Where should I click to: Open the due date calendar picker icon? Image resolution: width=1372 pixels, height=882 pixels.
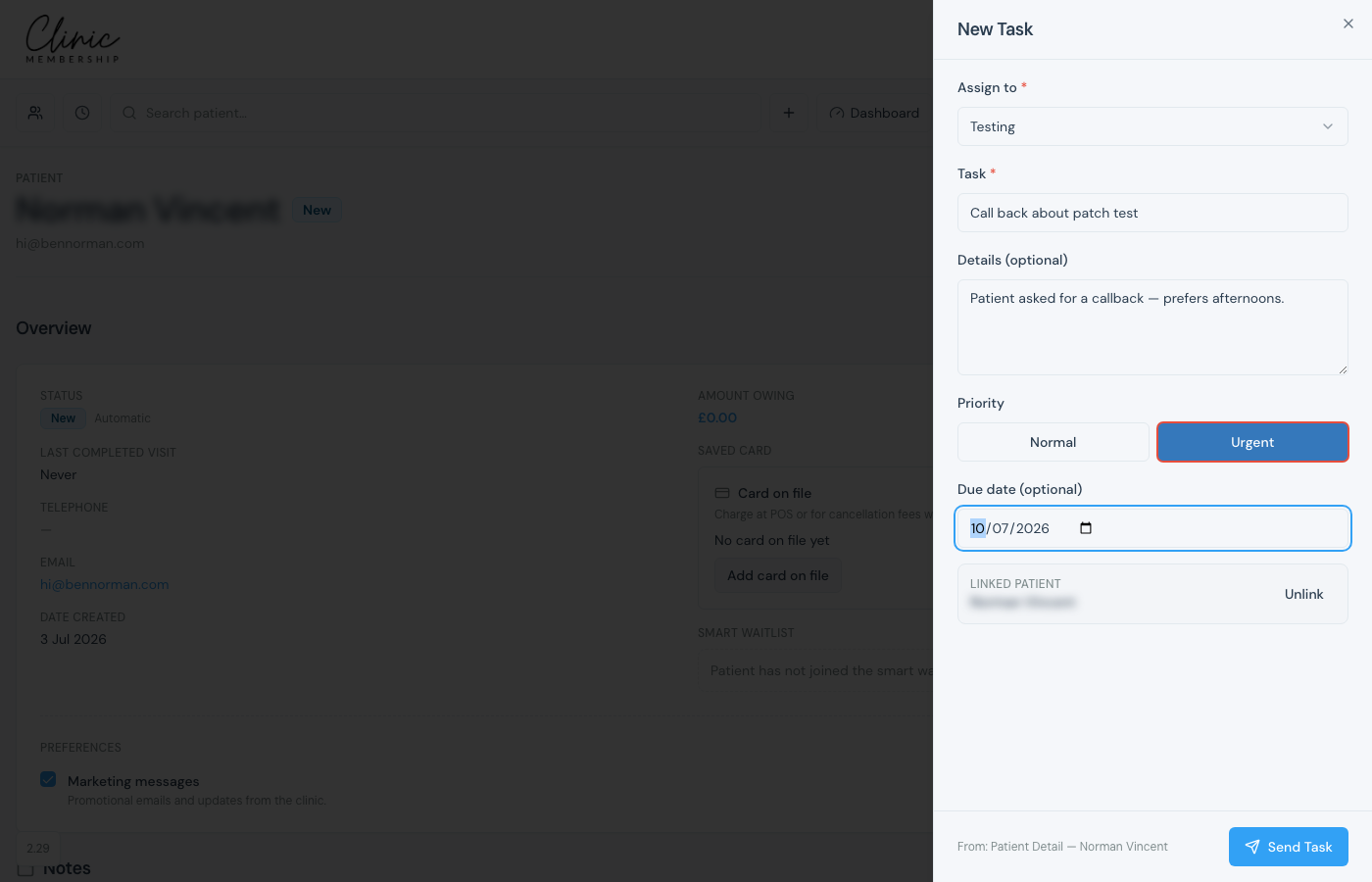click(x=1086, y=528)
